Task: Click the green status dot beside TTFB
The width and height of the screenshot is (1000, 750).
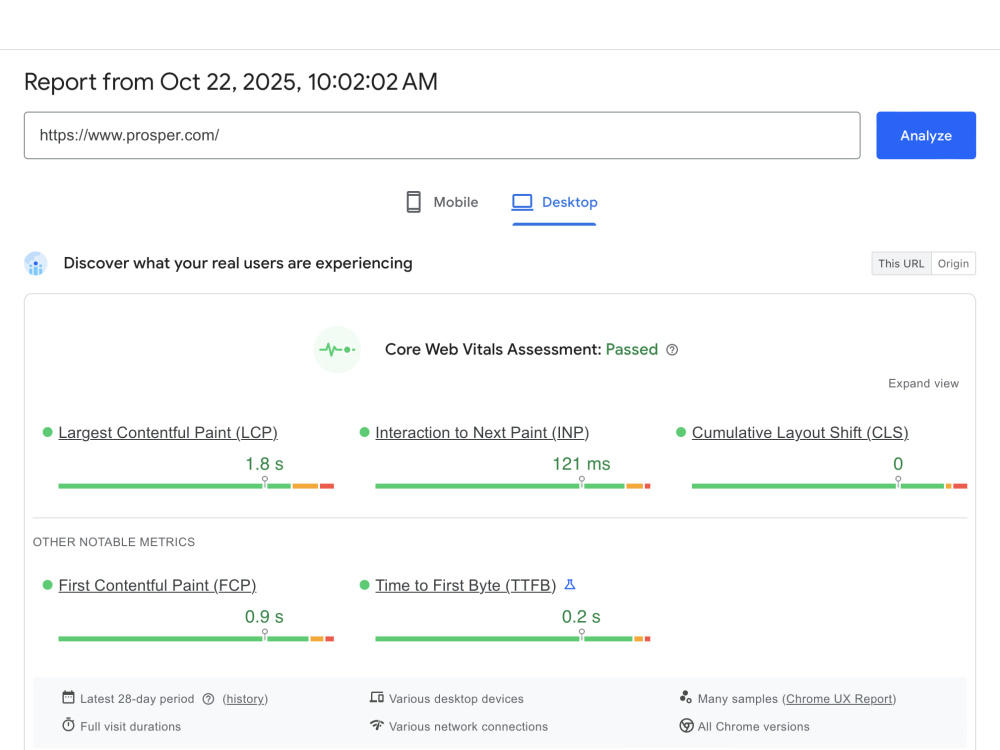Action: pos(364,585)
